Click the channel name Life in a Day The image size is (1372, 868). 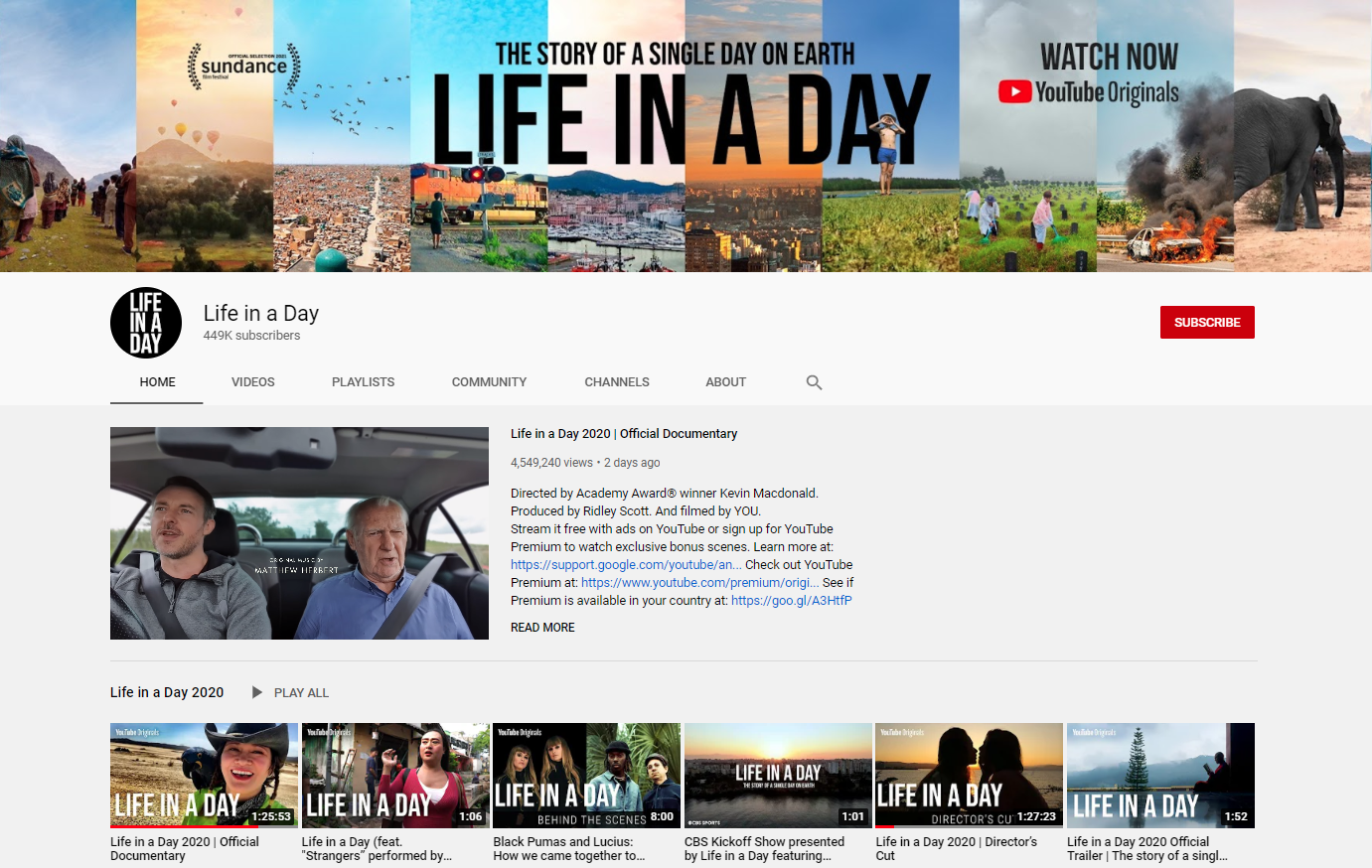pyautogui.click(x=261, y=313)
